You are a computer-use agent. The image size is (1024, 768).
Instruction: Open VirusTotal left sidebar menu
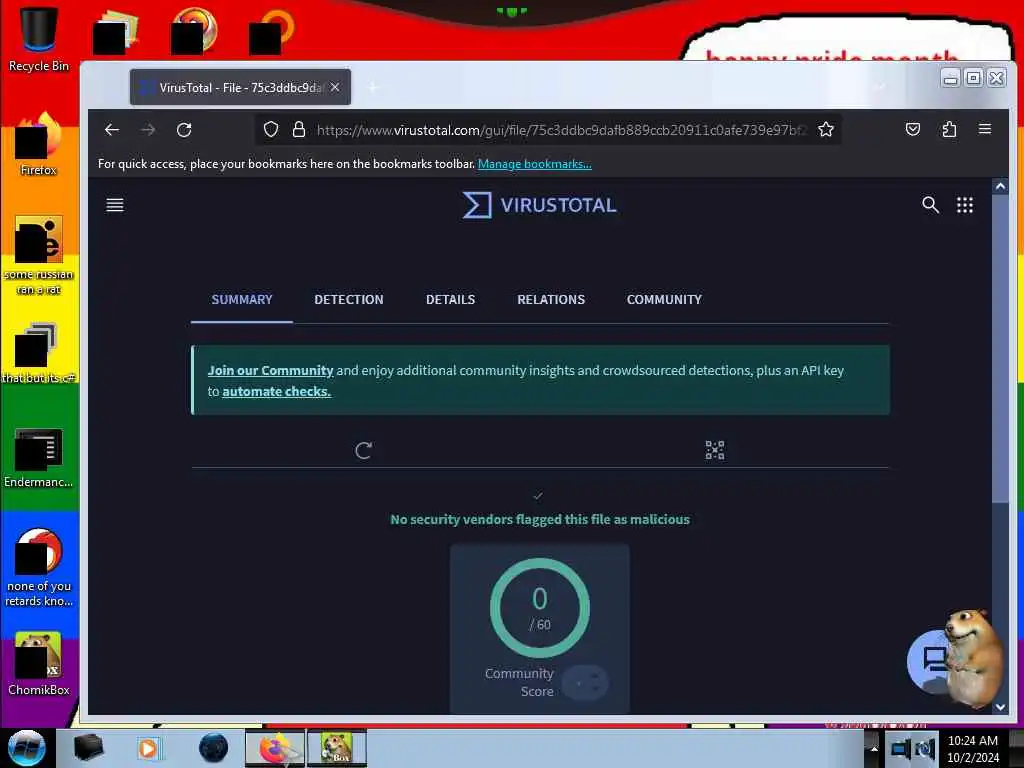(x=115, y=205)
